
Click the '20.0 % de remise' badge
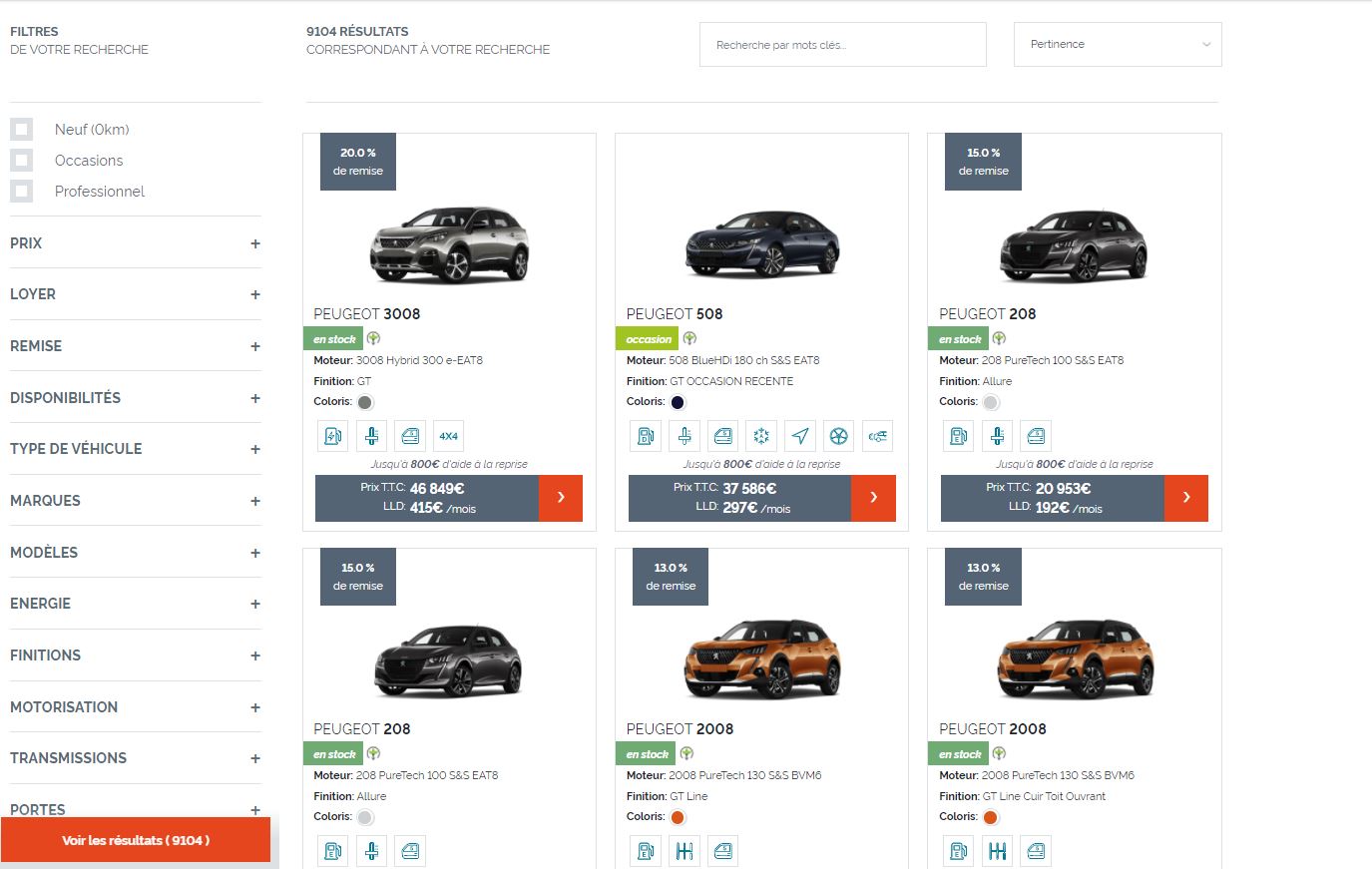[358, 162]
